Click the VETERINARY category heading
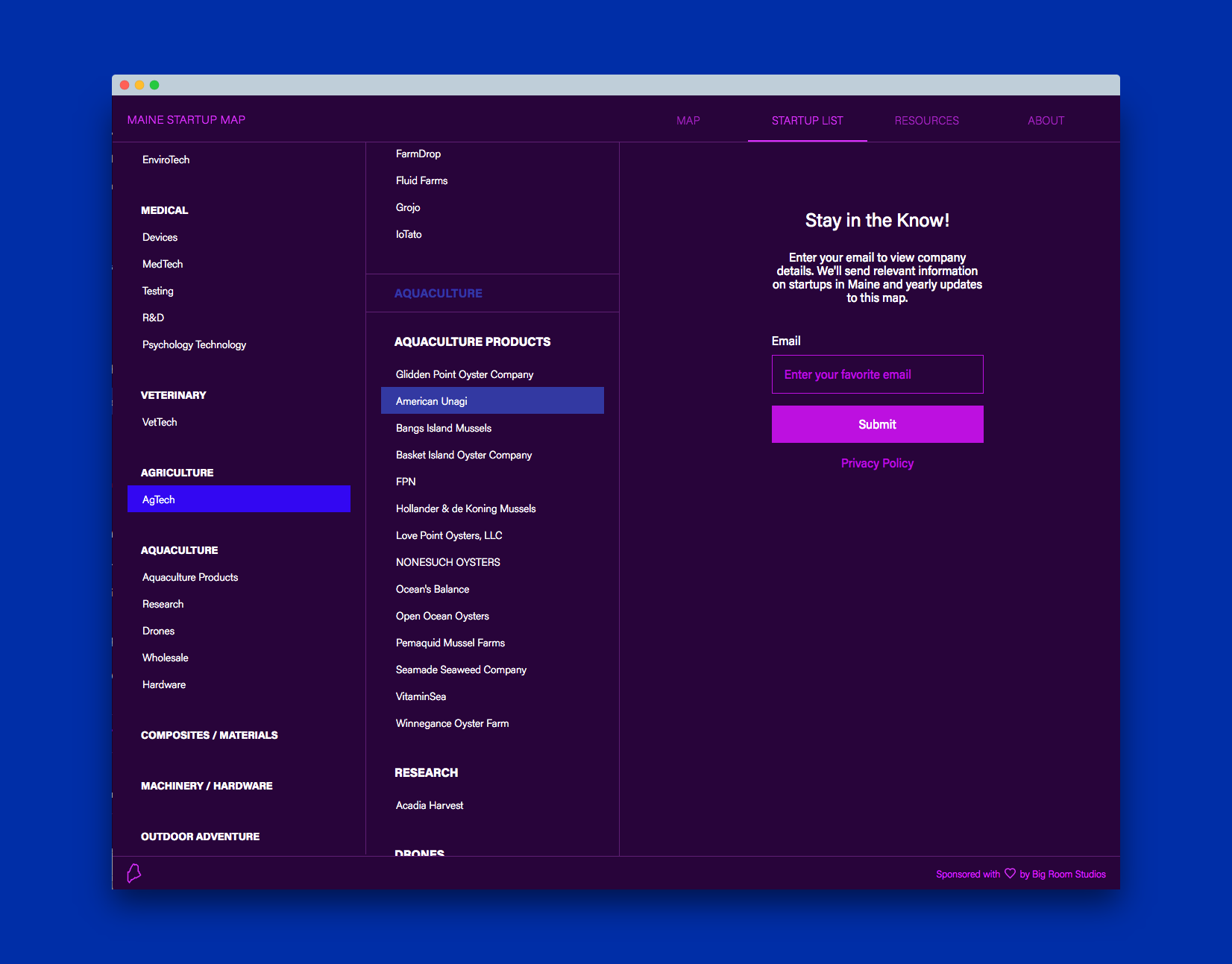 tap(173, 395)
